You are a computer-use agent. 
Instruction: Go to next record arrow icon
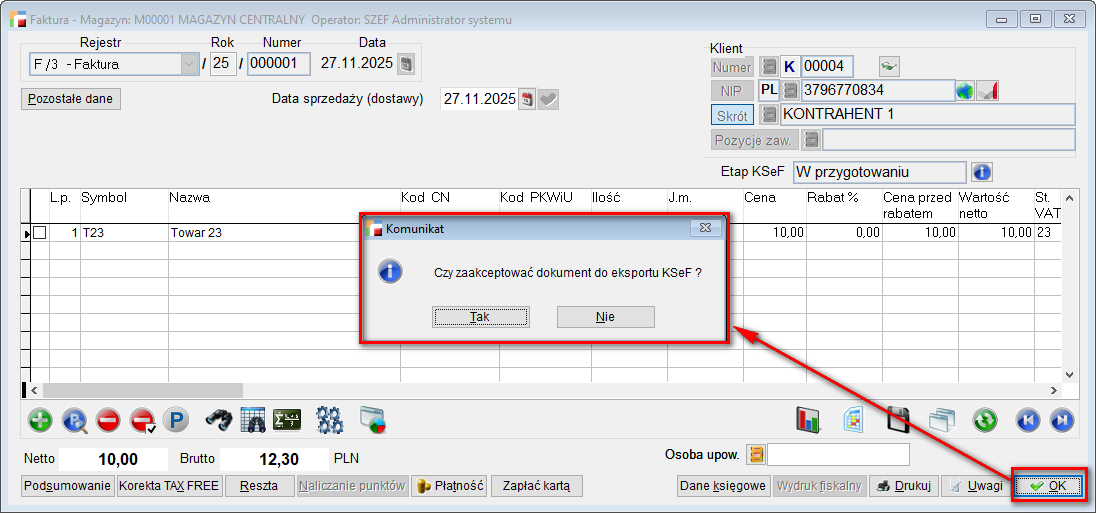pyautogui.click(x=1062, y=420)
